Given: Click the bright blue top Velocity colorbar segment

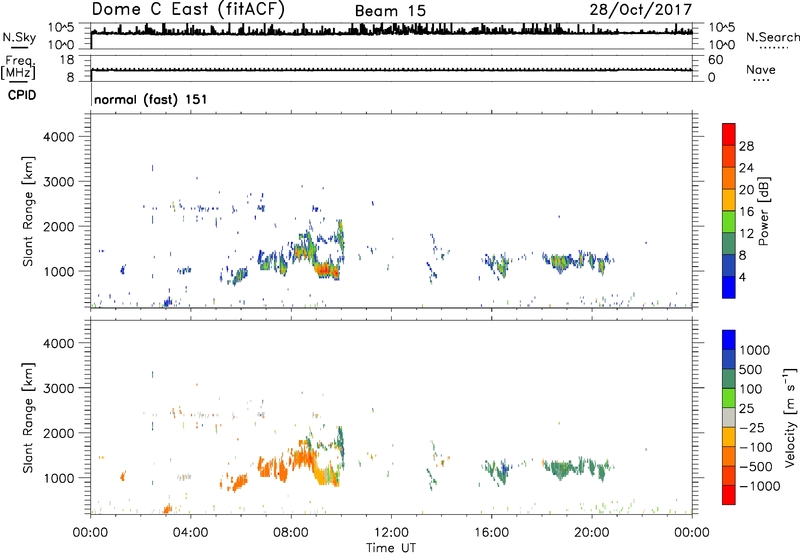Looking at the screenshot, I should (729, 340).
